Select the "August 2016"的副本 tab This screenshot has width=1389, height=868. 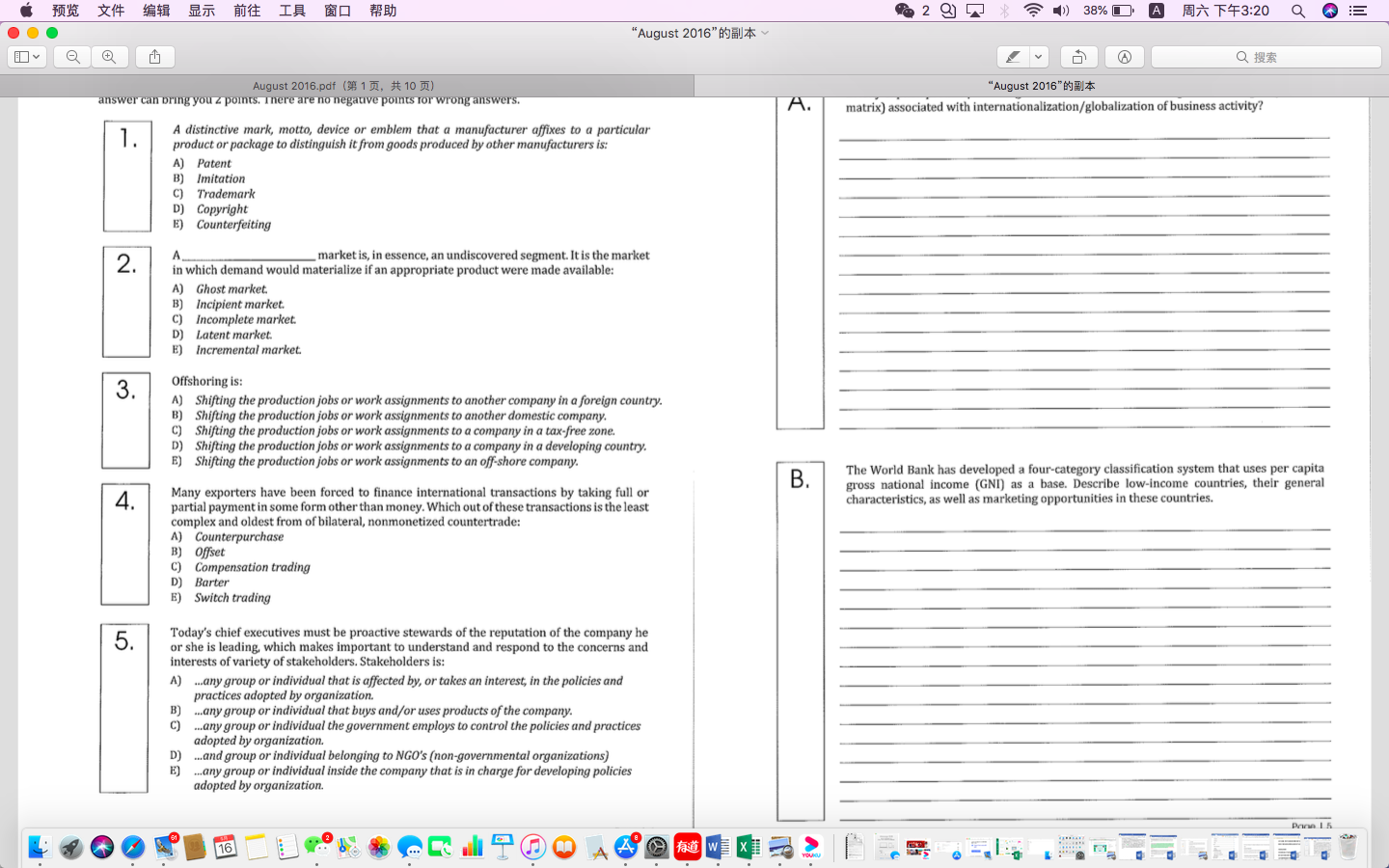(x=1042, y=86)
